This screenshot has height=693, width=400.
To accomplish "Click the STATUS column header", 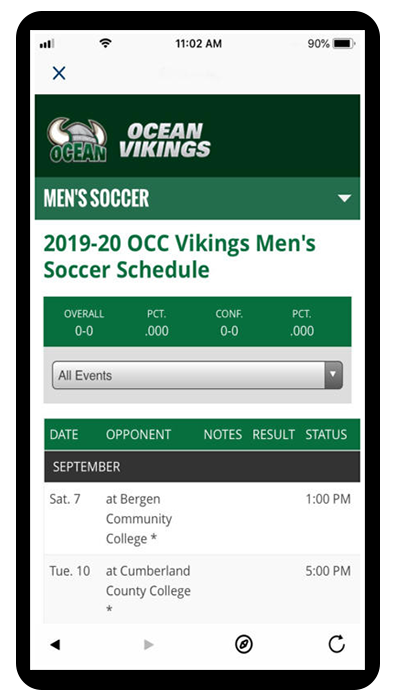I will pos(326,434).
